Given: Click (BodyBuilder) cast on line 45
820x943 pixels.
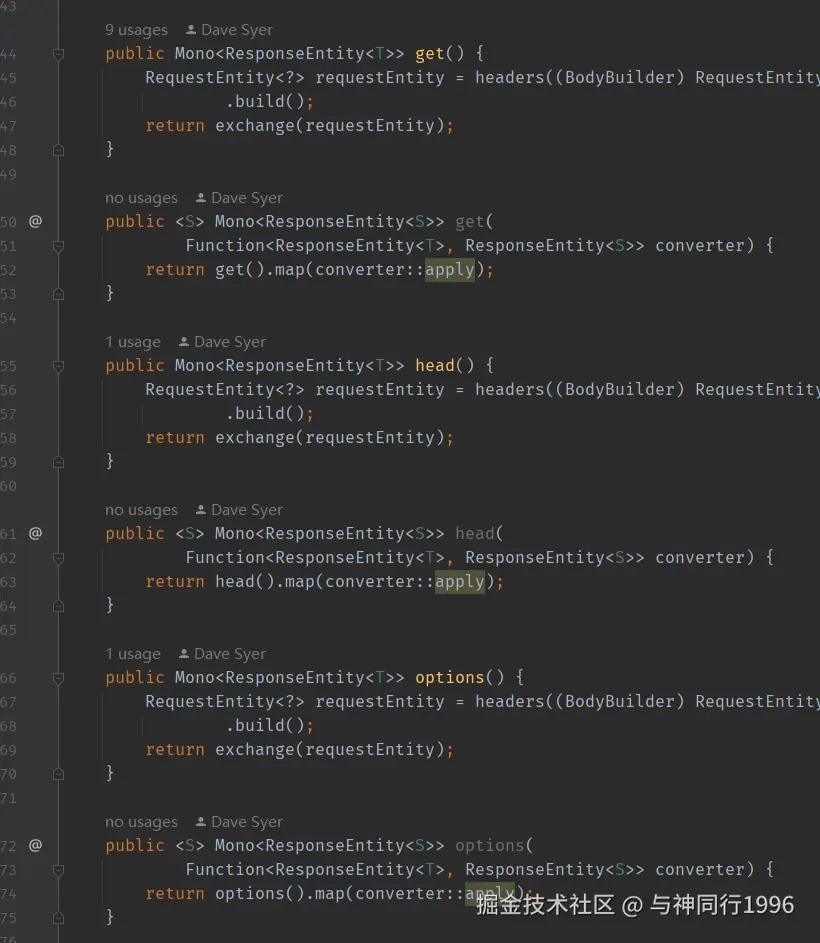Looking at the screenshot, I should 620,78.
